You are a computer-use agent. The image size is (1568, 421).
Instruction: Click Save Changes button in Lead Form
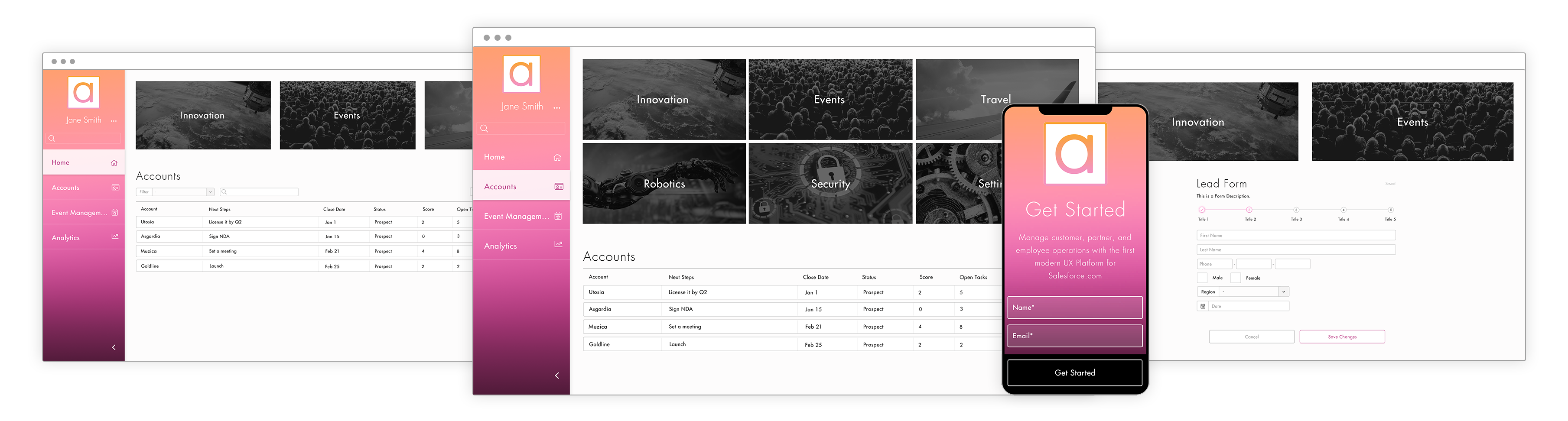click(1342, 337)
